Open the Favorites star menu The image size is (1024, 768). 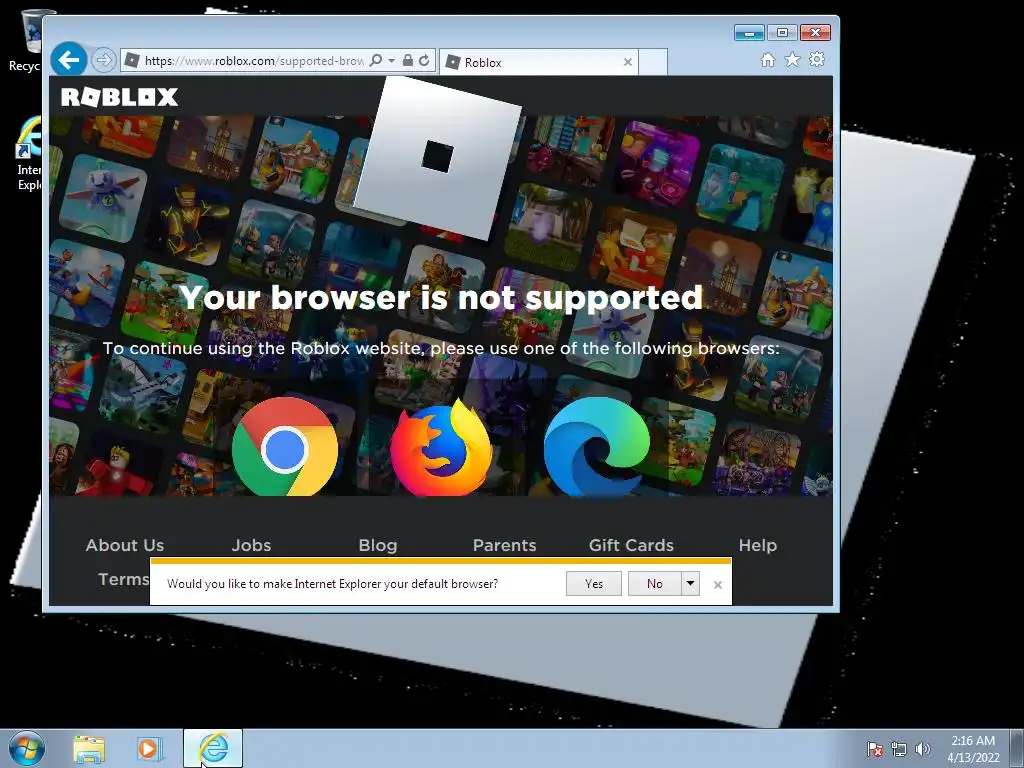[792, 60]
